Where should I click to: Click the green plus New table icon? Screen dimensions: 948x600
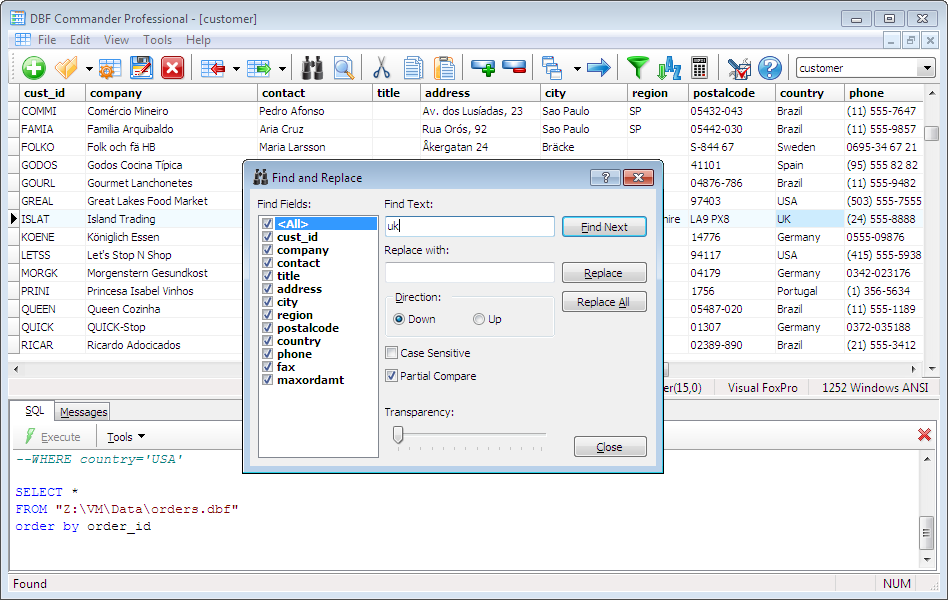click(x=34, y=68)
